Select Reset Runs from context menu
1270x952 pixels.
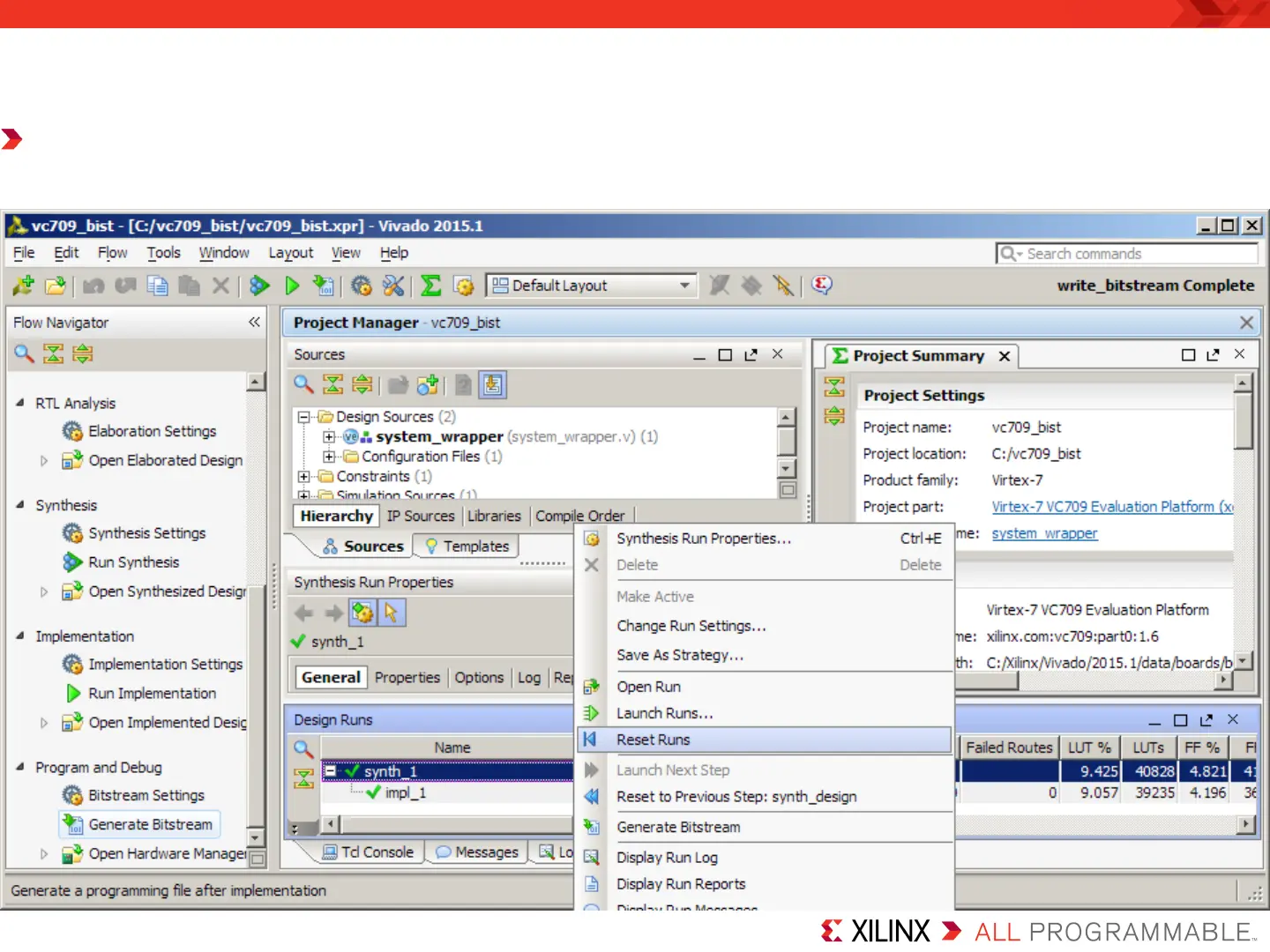coord(765,740)
